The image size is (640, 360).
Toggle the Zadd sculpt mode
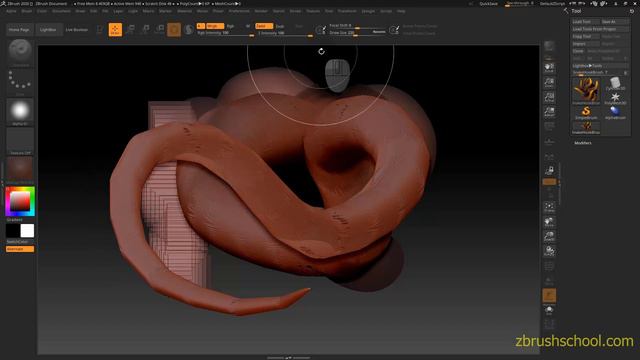(264, 26)
